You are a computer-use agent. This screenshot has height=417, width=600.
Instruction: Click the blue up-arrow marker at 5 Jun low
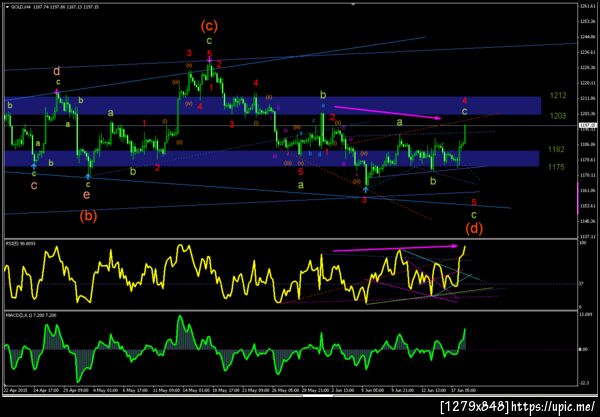tap(365, 189)
